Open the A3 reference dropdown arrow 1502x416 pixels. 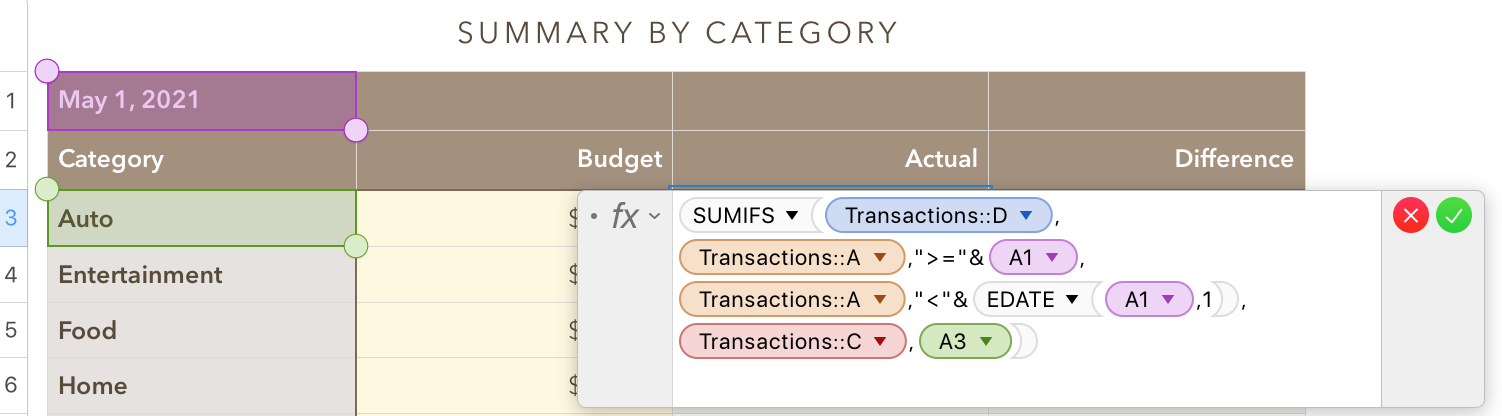(x=986, y=342)
